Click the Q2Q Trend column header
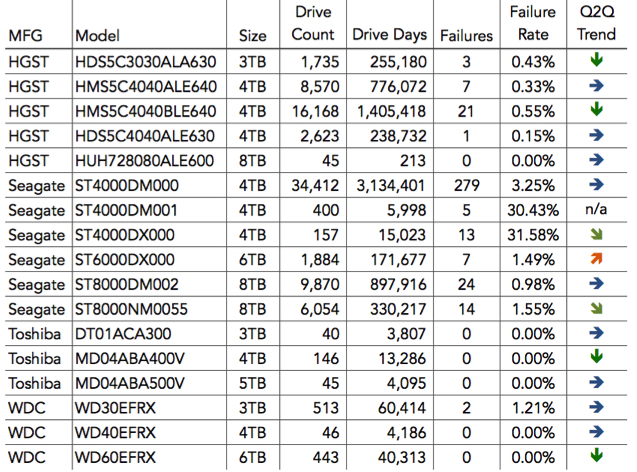637x472 pixels. (x=596, y=23)
